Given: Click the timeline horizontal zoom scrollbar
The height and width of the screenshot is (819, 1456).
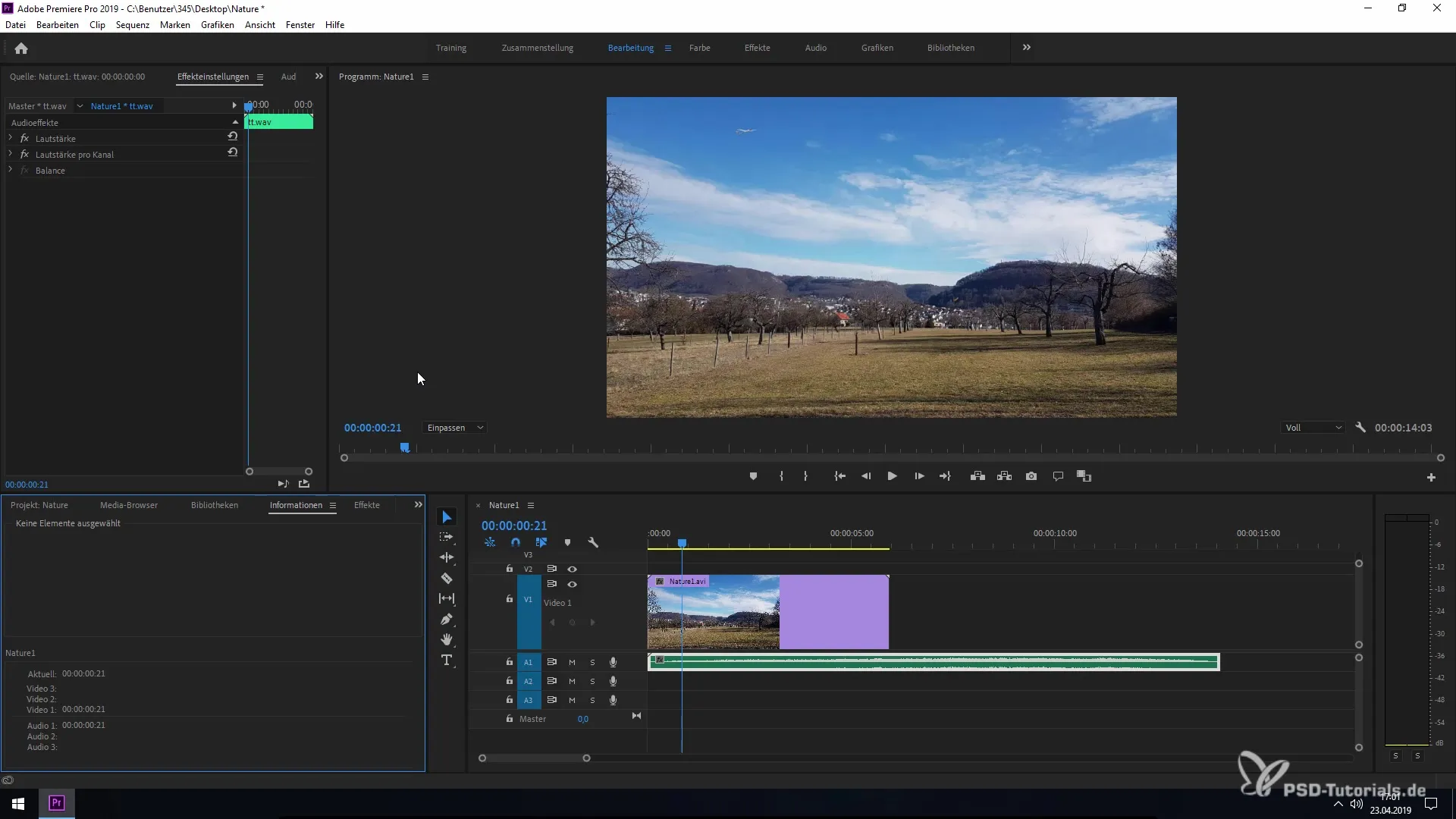Looking at the screenshot, I should point(534,758).
